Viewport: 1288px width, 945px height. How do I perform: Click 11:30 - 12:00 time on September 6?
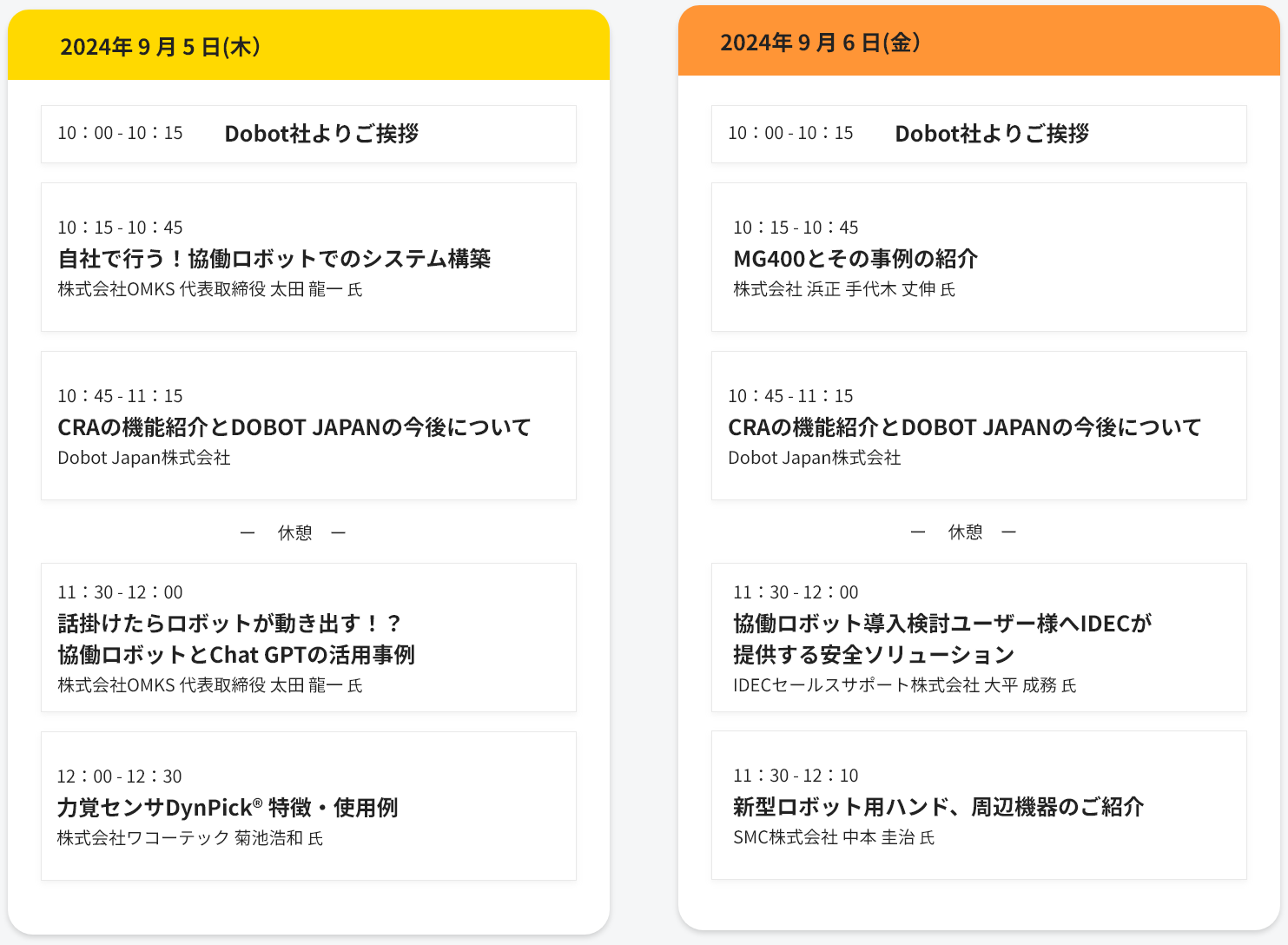[x=796, y=592]
